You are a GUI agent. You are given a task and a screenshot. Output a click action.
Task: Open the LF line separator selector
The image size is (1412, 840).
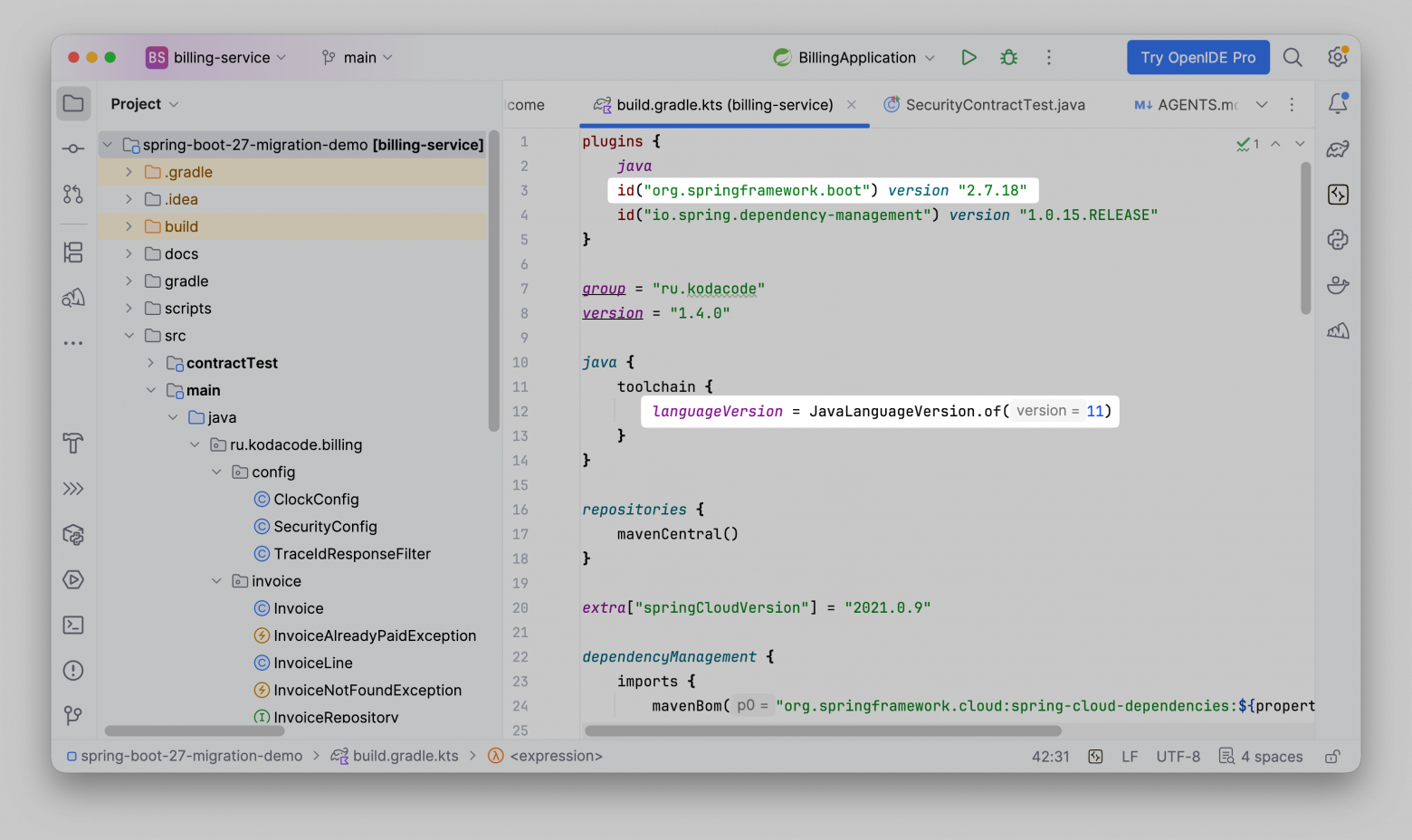(x=1130, y=756)
